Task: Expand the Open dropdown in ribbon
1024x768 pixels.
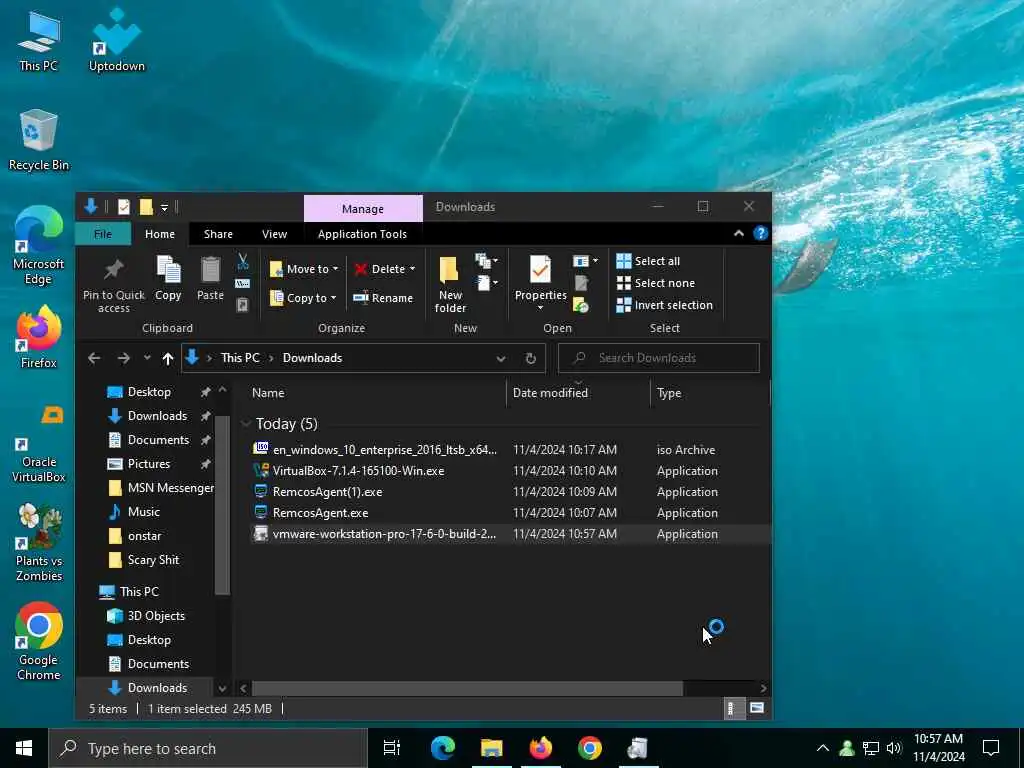Action: pyautogui.click(x=584, y=261)
